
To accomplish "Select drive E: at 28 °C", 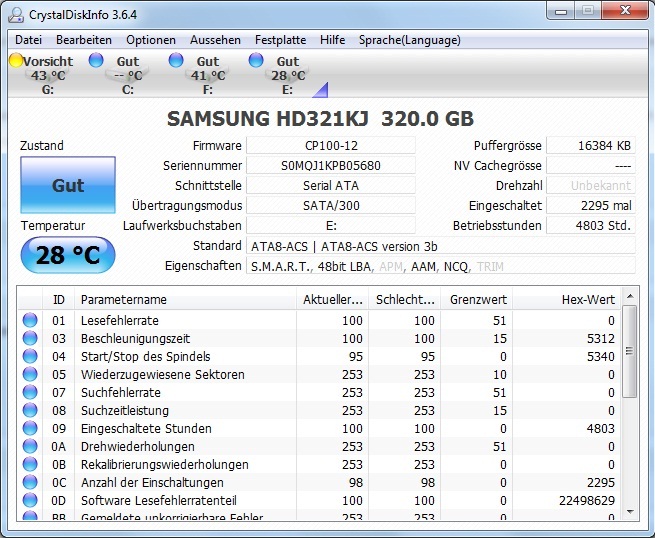I will [280, 74].
